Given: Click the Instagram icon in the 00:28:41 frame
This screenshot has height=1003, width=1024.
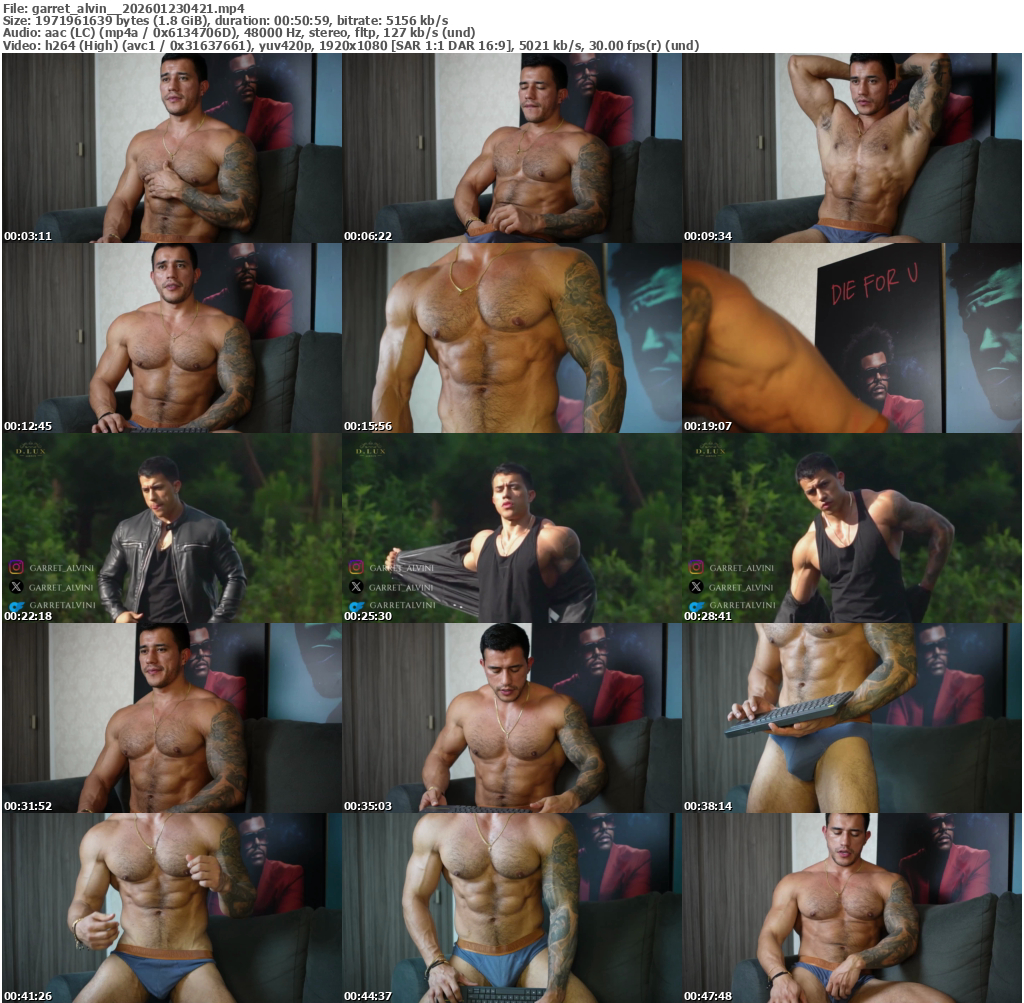Looking at the screenshot, I should point(696,567).
